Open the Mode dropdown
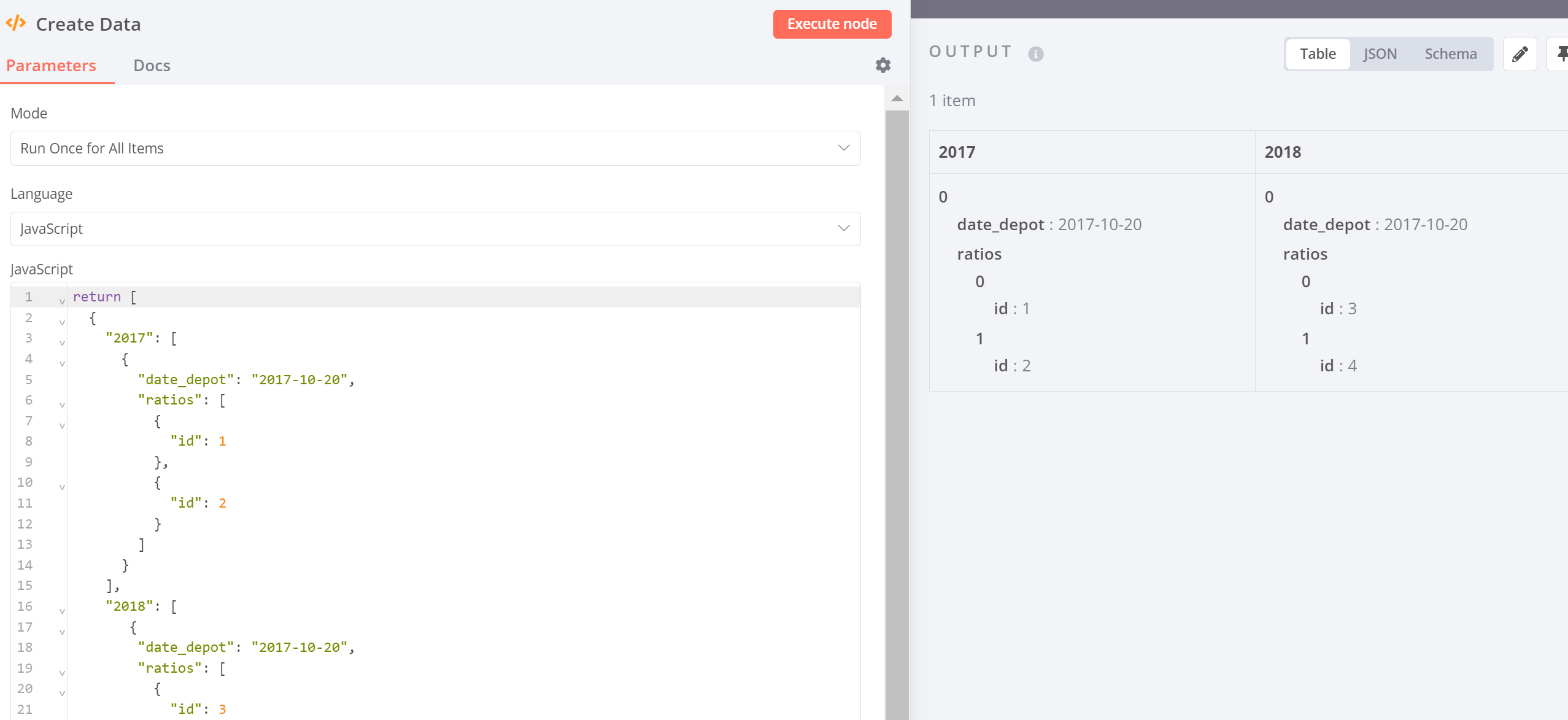The image size is (1568, 720). [435, 148]
